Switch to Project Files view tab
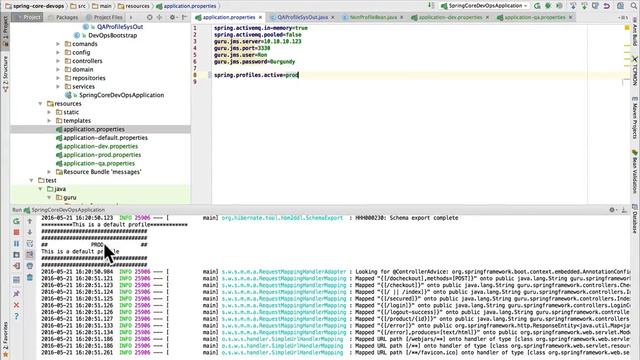The width and height of the screenshot is (640, 360). (x=104, y=17)
